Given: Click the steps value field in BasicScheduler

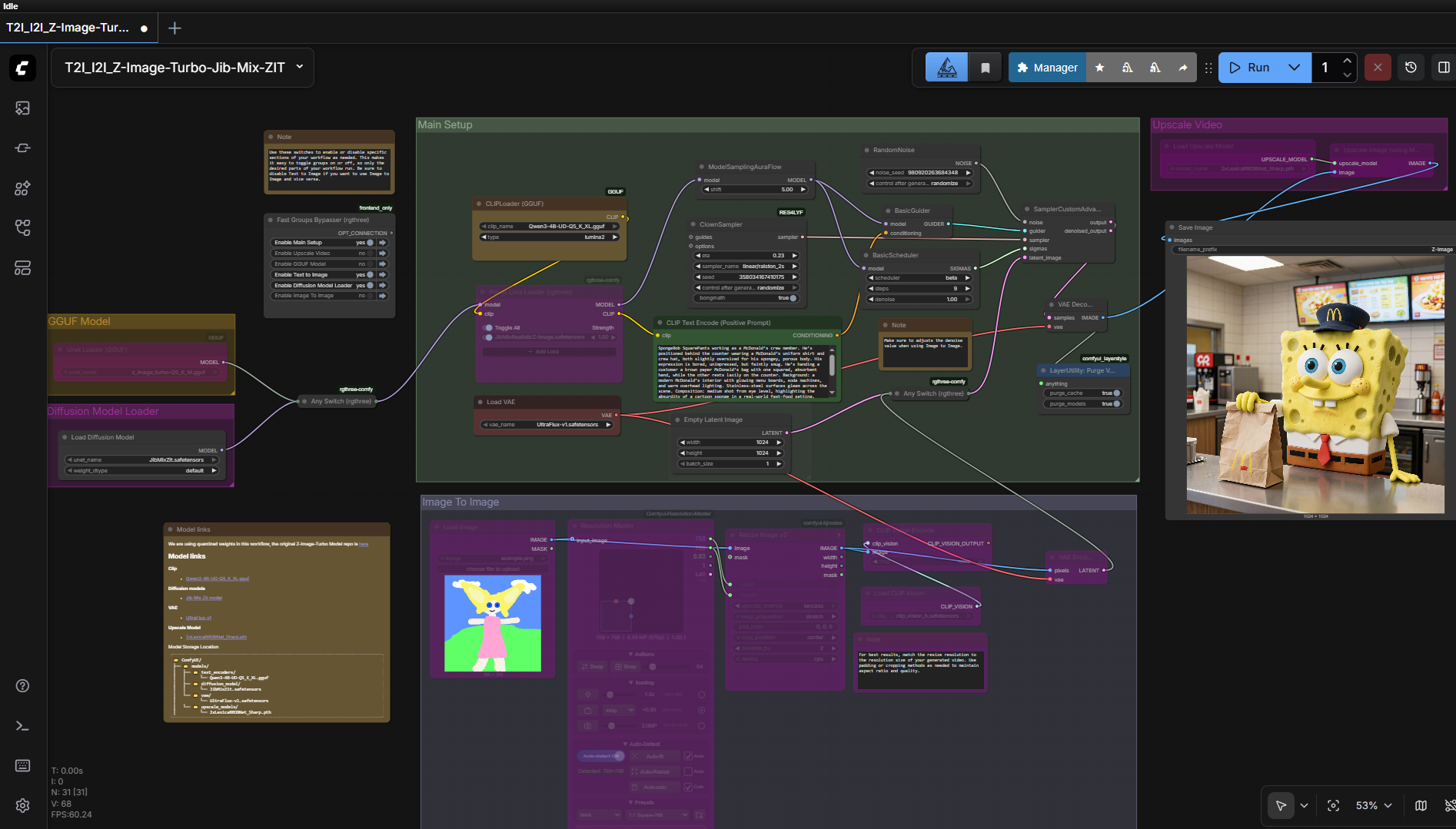Looking at the screenshot, I should (919, 288).
